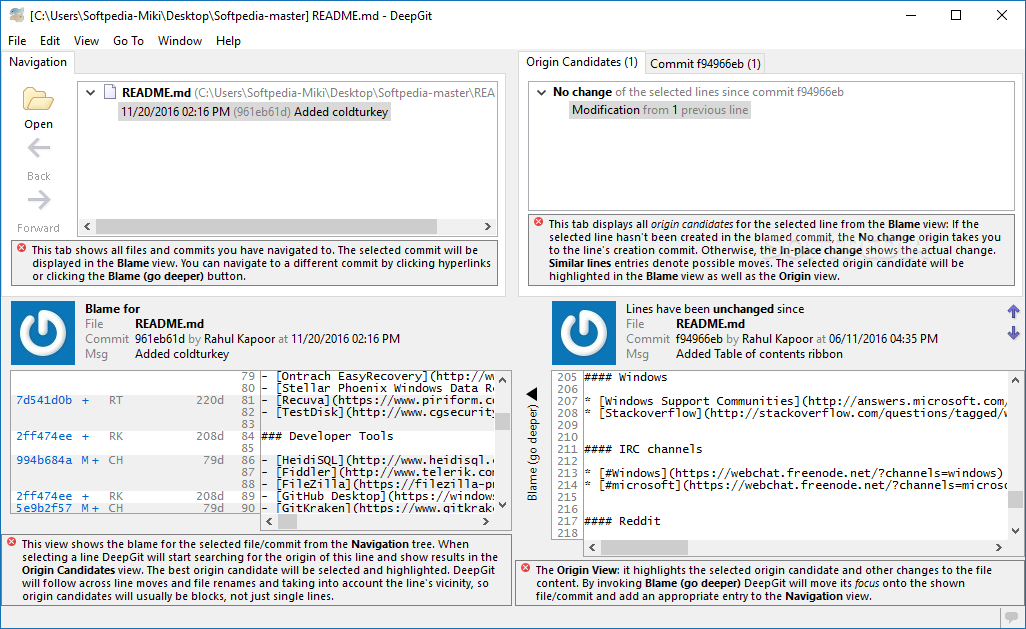The image size is (1026, 629).
Task: Click the author avatar in Origin panel
Action: (584, 332)
